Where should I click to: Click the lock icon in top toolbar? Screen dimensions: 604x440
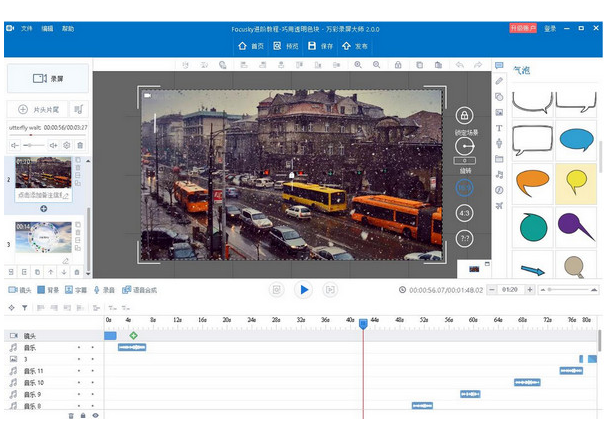pos(398,65)
